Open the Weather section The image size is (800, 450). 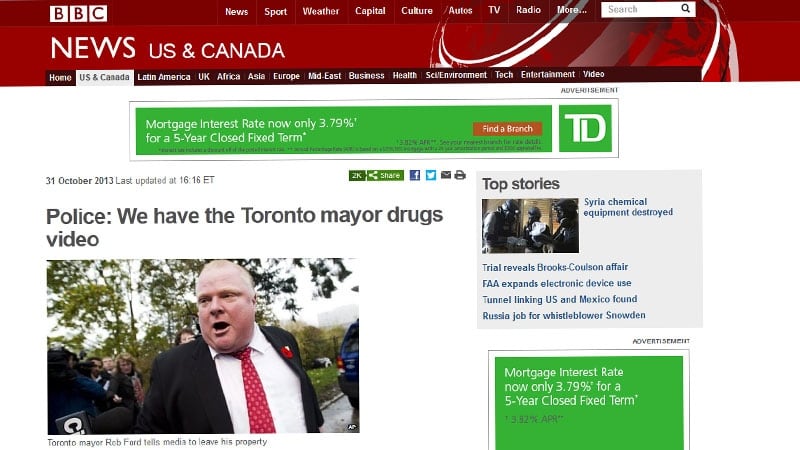[x=320, y=11]
